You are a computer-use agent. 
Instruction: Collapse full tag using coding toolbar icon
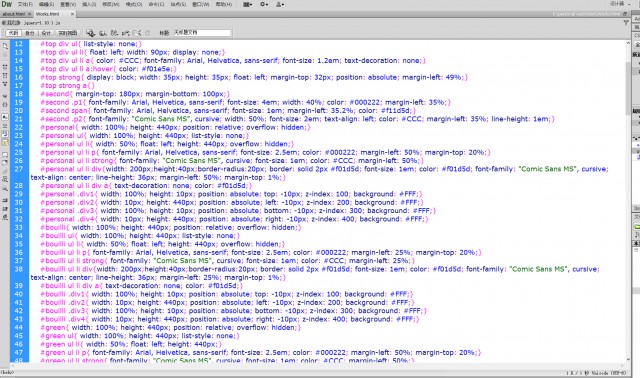click(5, 67)
